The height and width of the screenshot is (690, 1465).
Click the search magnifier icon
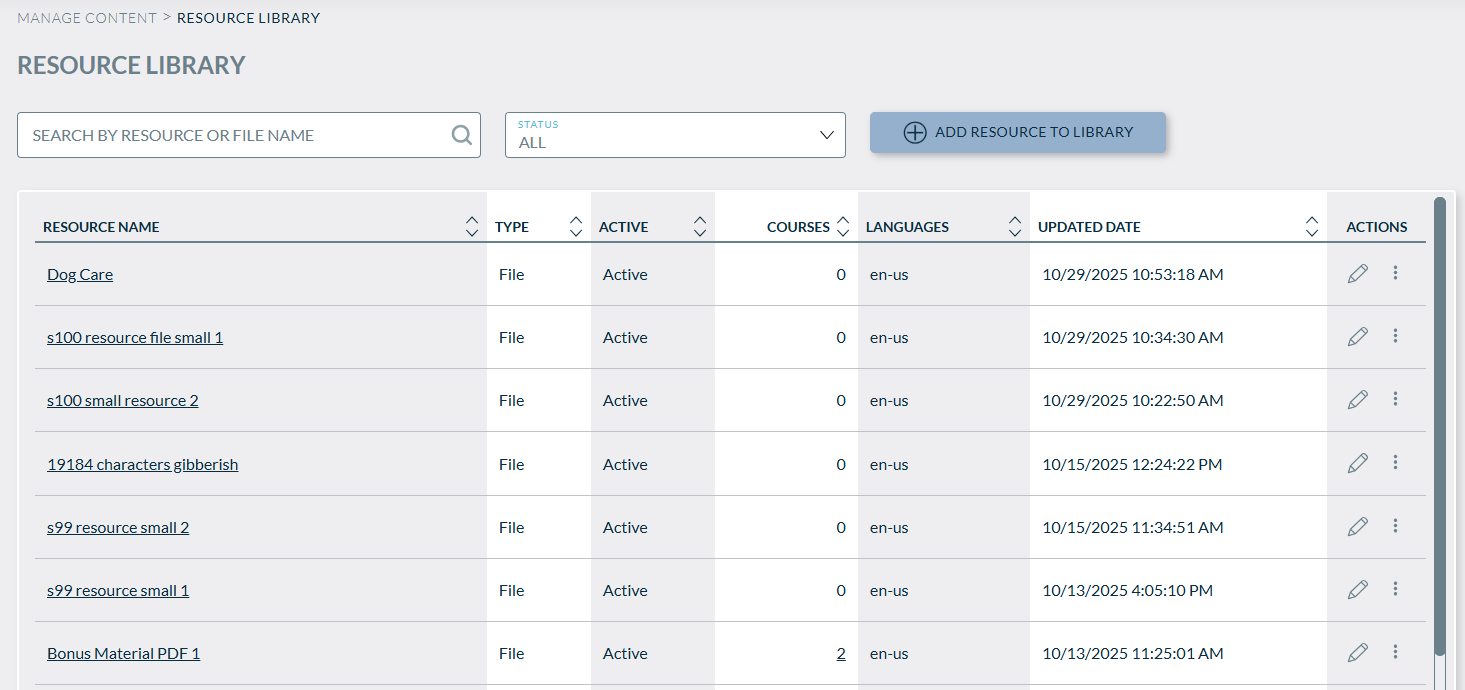point(461,135)
